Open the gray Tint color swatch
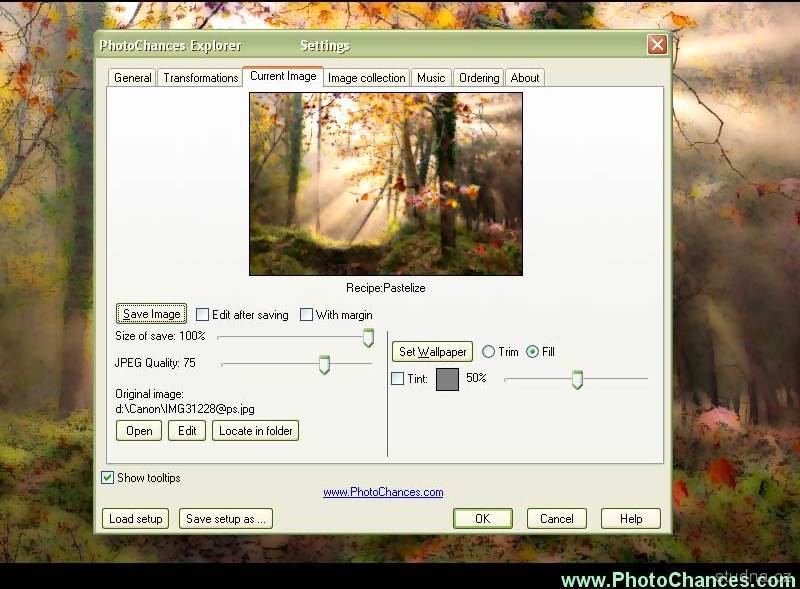This screenshot has width=800, height=589. pos(447,380)
